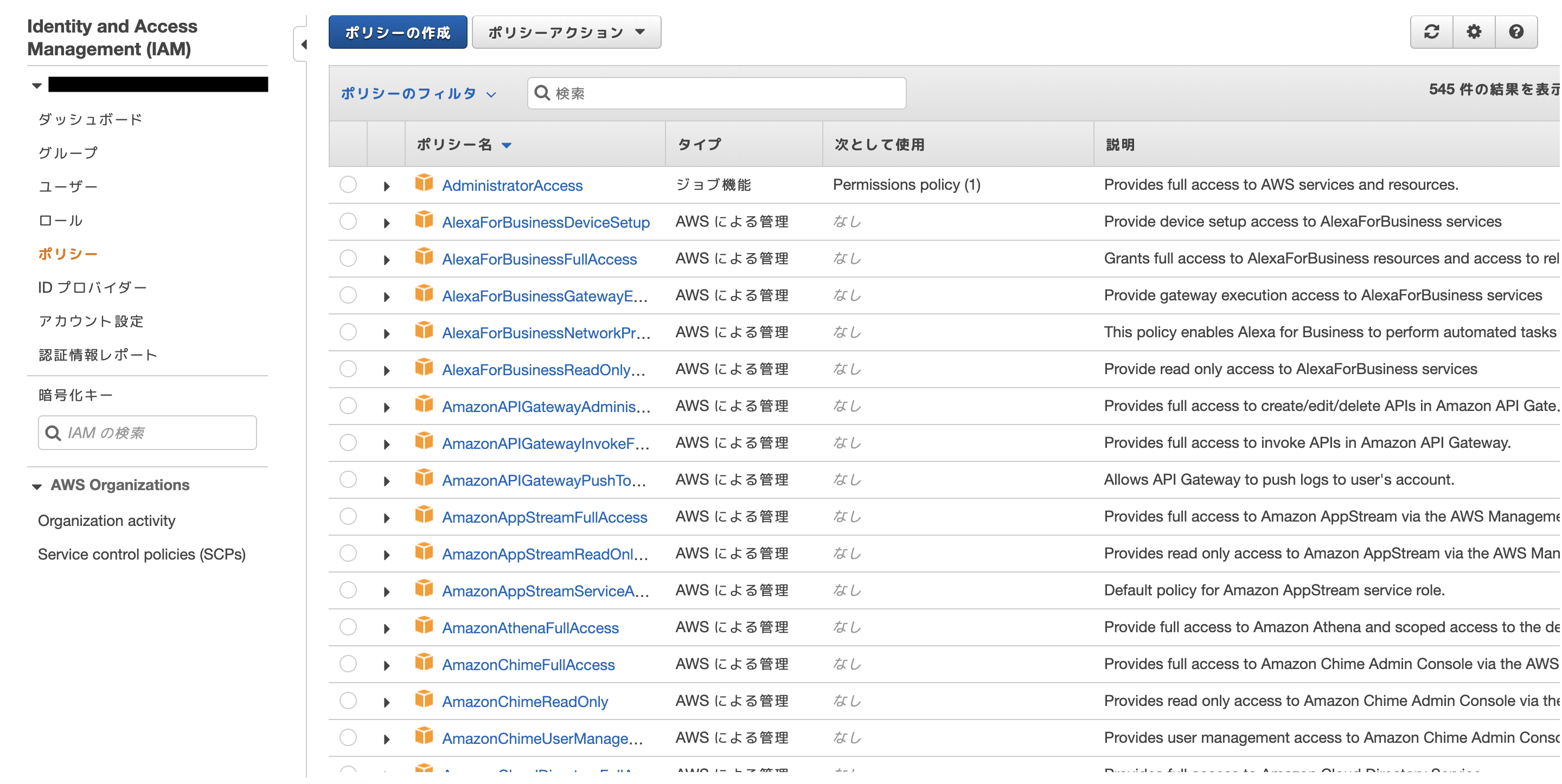This screenshot has height=784, width=1562.
Task: Expand the AlexaForBusinessReadOnly... row
Action: [386, 370]
